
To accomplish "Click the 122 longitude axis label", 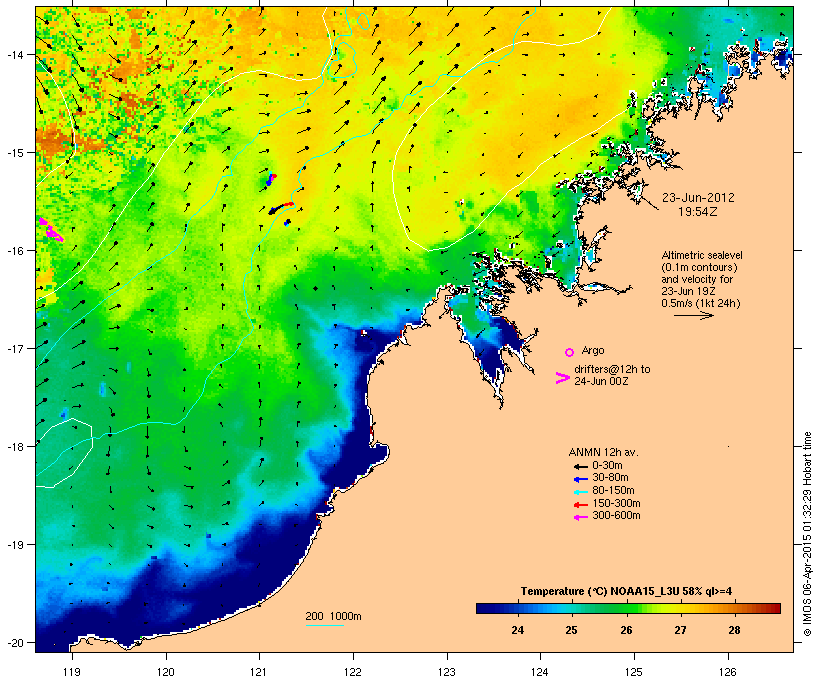I will pyautogui.click(x=353, y=672).
